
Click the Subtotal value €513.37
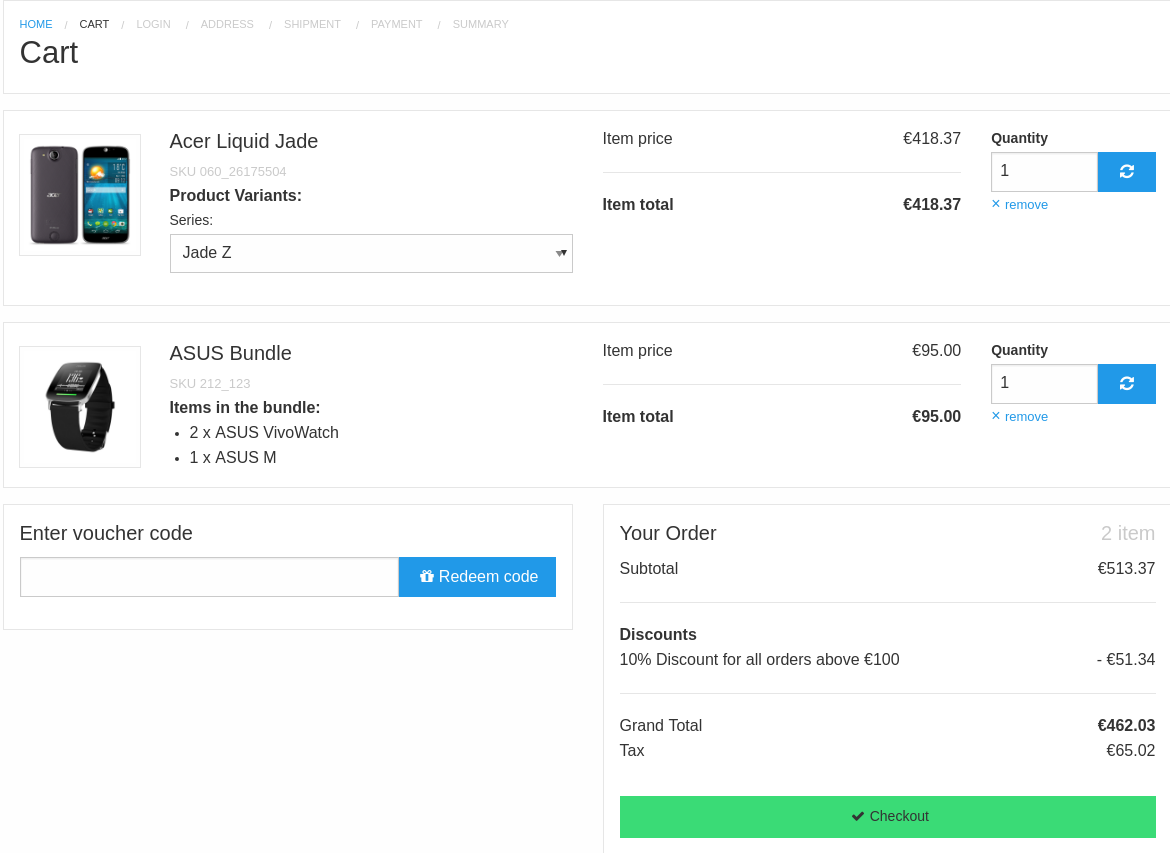(x=1126, y=569)
